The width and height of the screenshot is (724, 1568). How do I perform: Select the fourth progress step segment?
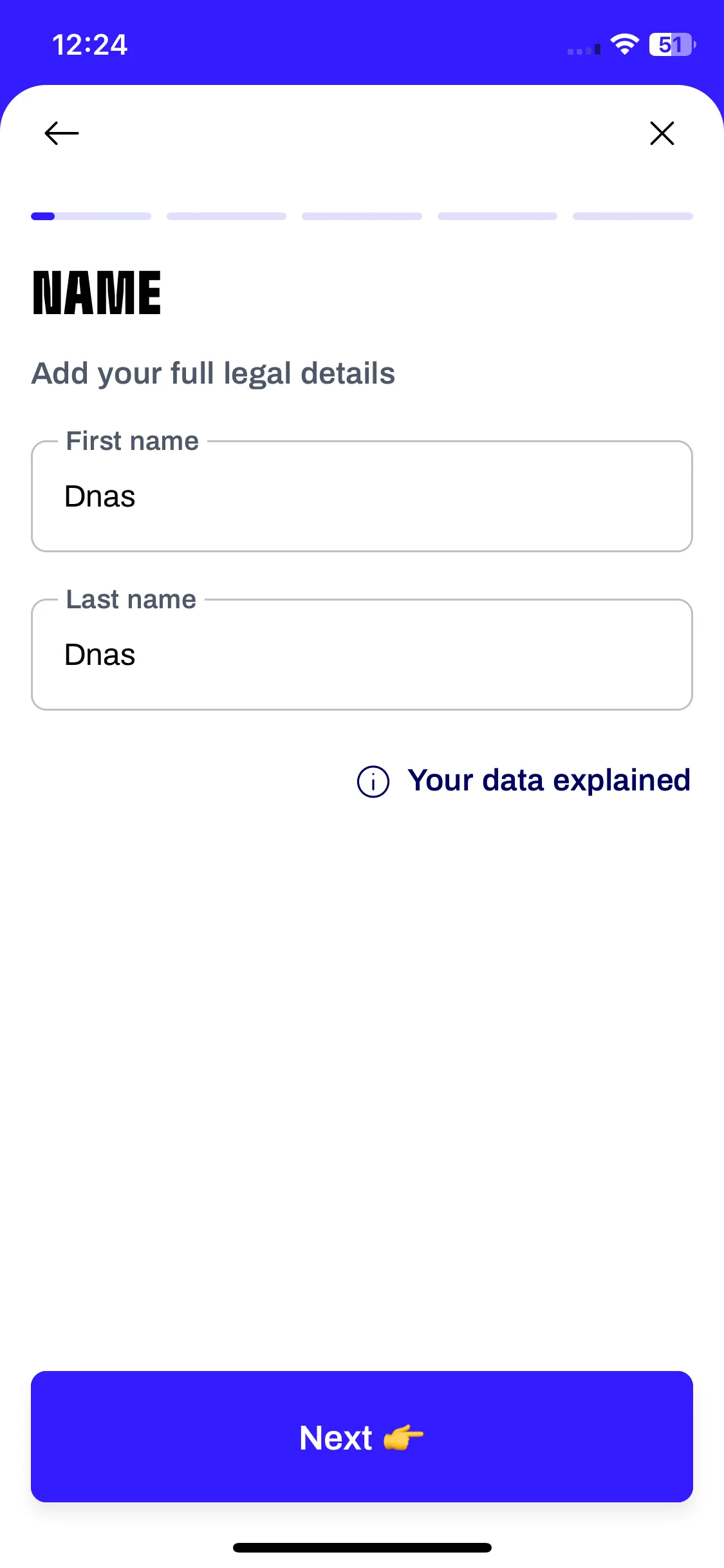(497, 216)
